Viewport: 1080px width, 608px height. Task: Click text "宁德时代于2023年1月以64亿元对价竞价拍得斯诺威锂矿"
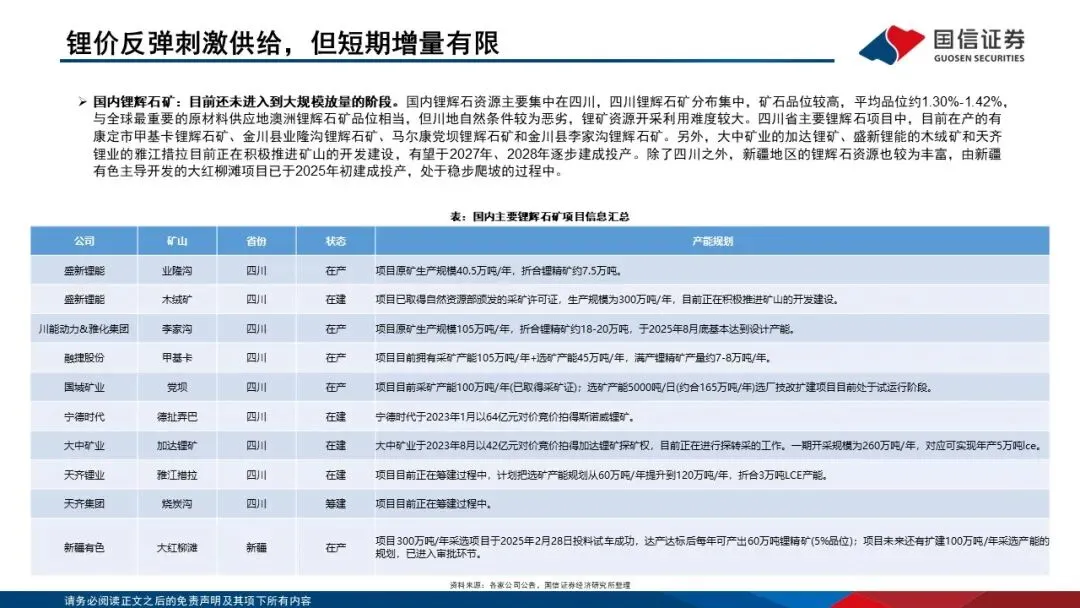[x=503, y=417]
